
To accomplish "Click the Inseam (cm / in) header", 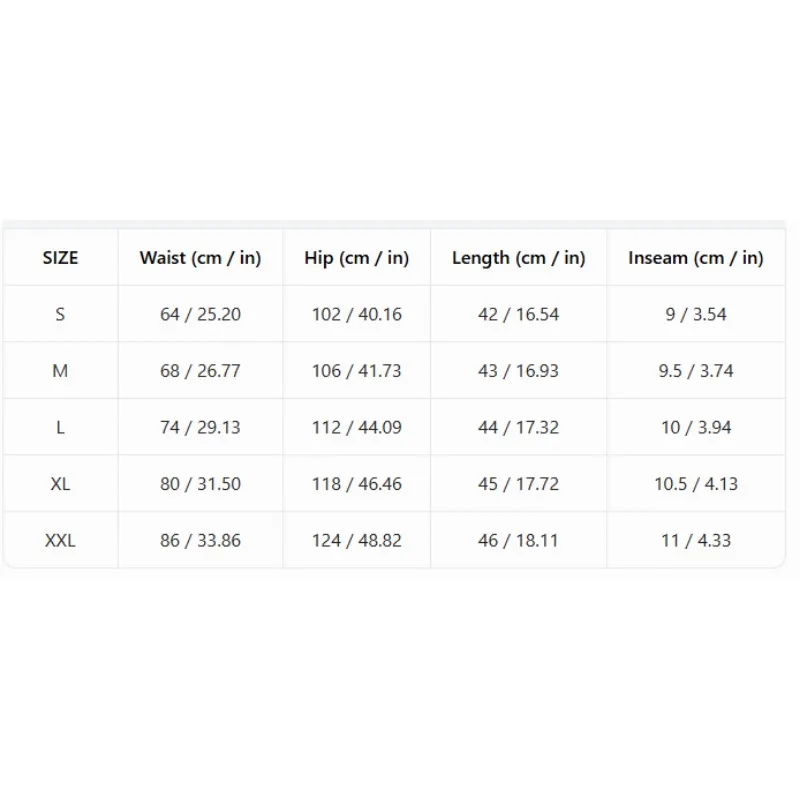I will click(x=696, y=258).
